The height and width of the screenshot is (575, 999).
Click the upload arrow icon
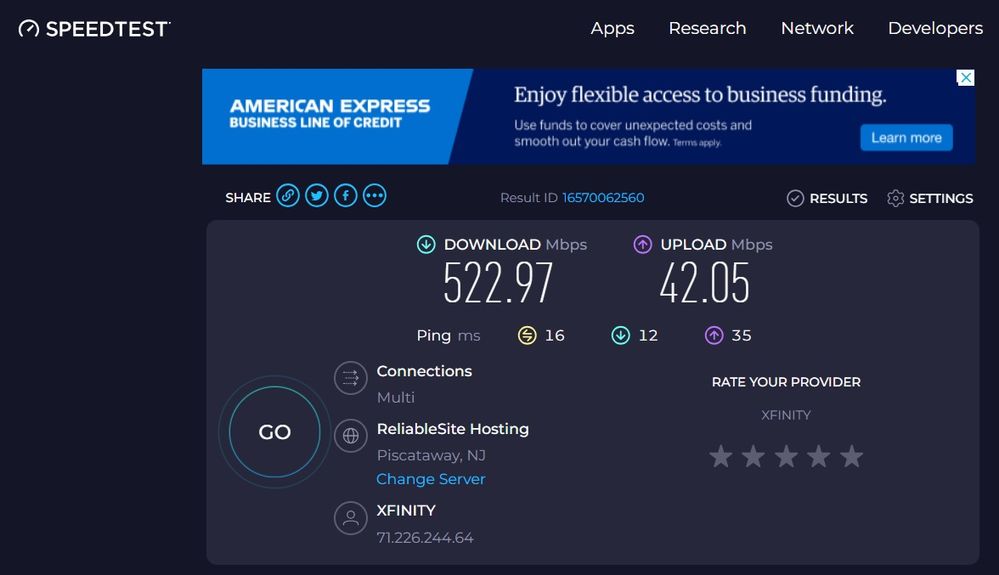point(643,244)
